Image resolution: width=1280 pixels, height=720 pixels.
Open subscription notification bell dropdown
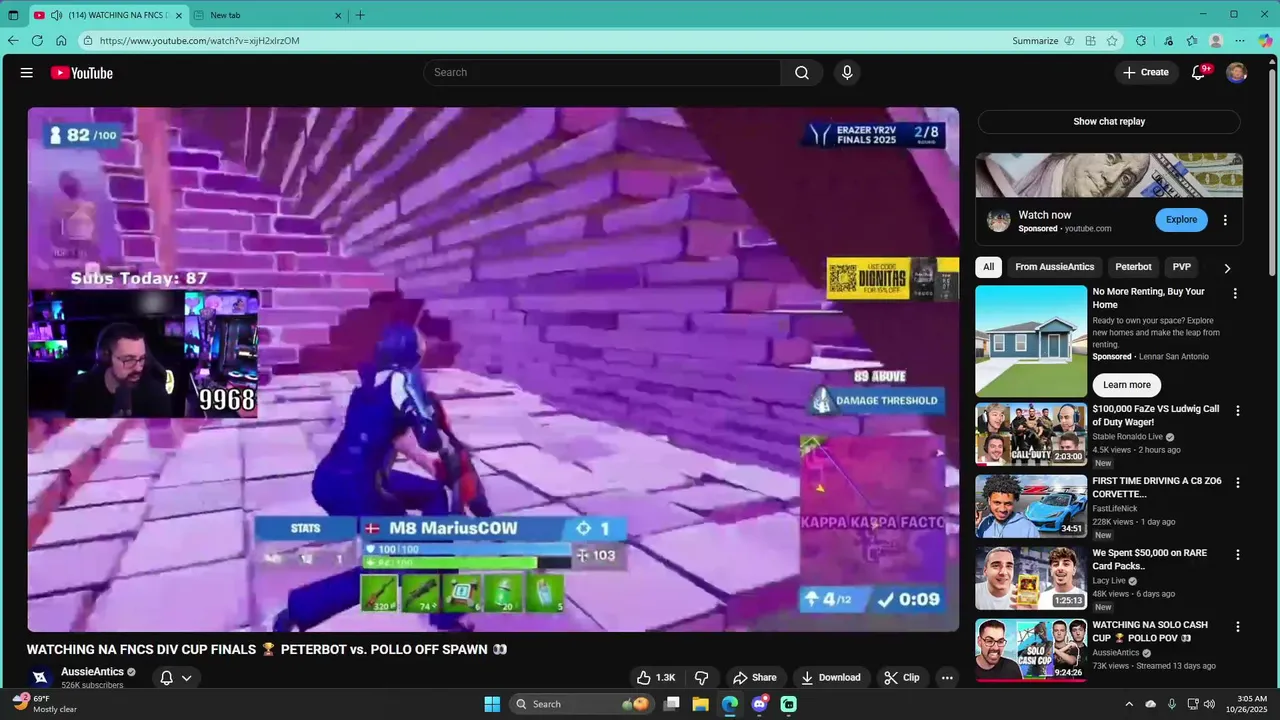pyautogui.click(x=175, y=678)
